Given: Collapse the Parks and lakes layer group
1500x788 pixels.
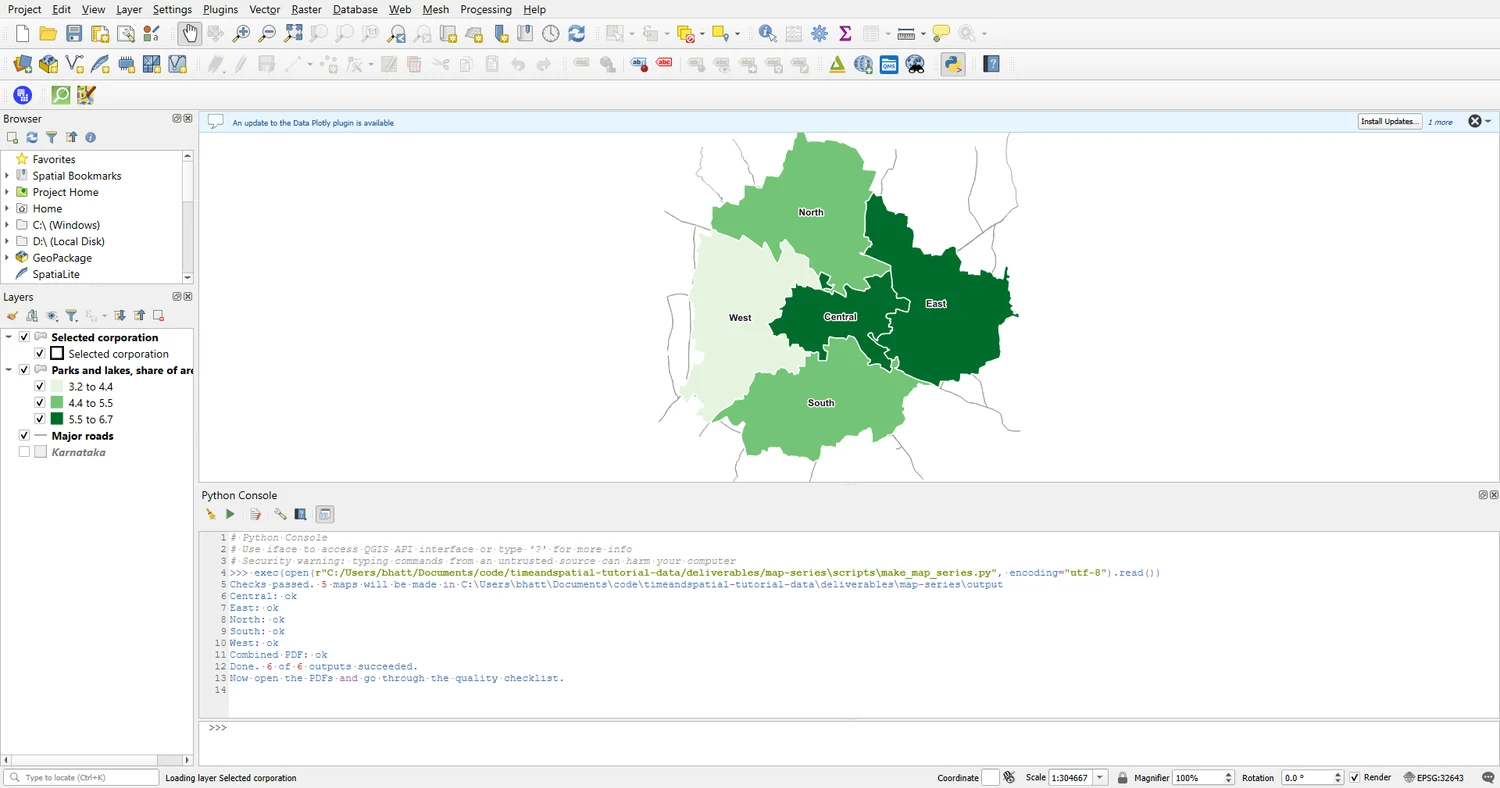Looking at the screenshot, I should click(9, 370).
